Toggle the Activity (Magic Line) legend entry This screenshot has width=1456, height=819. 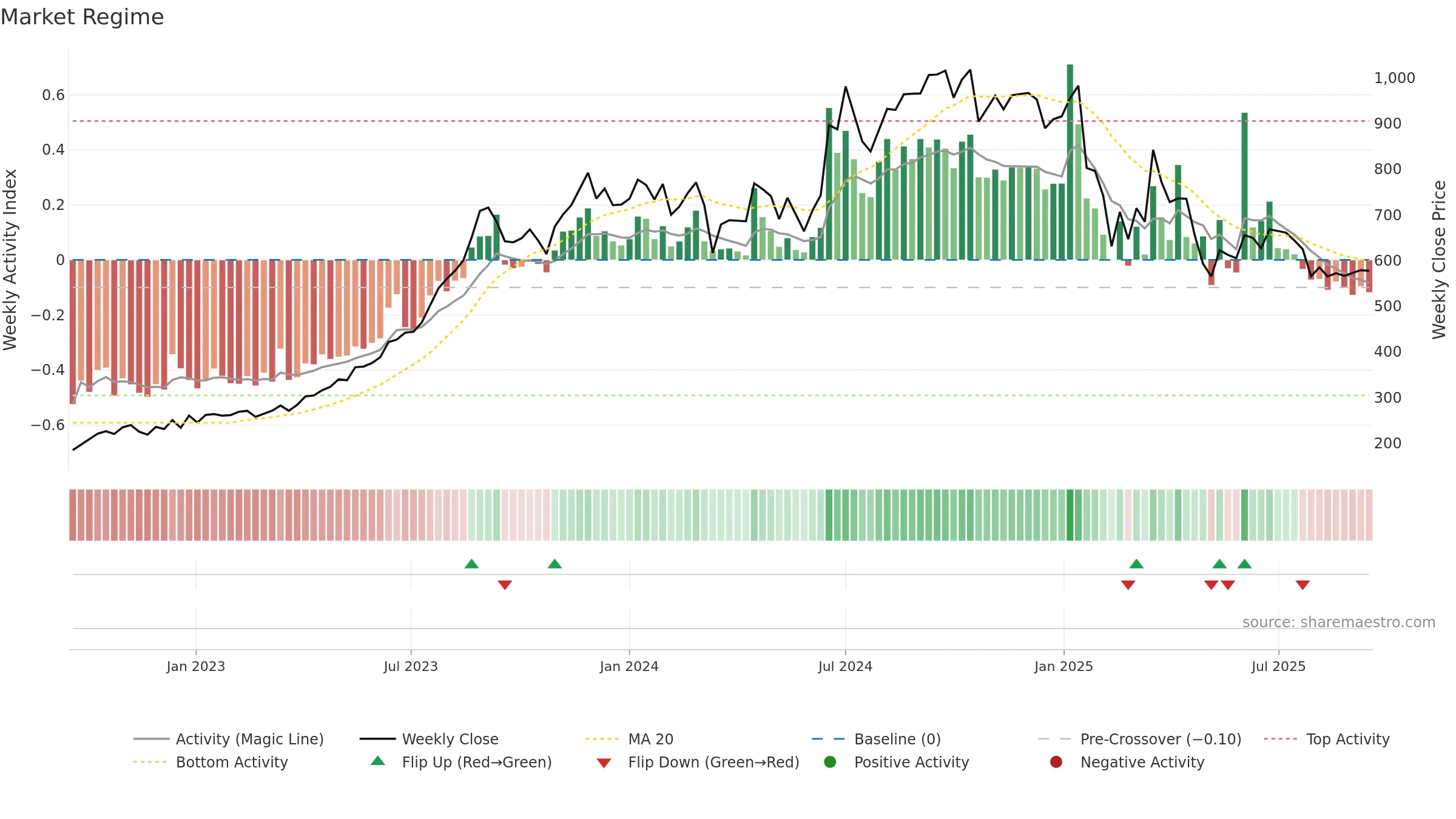(229, 739)
